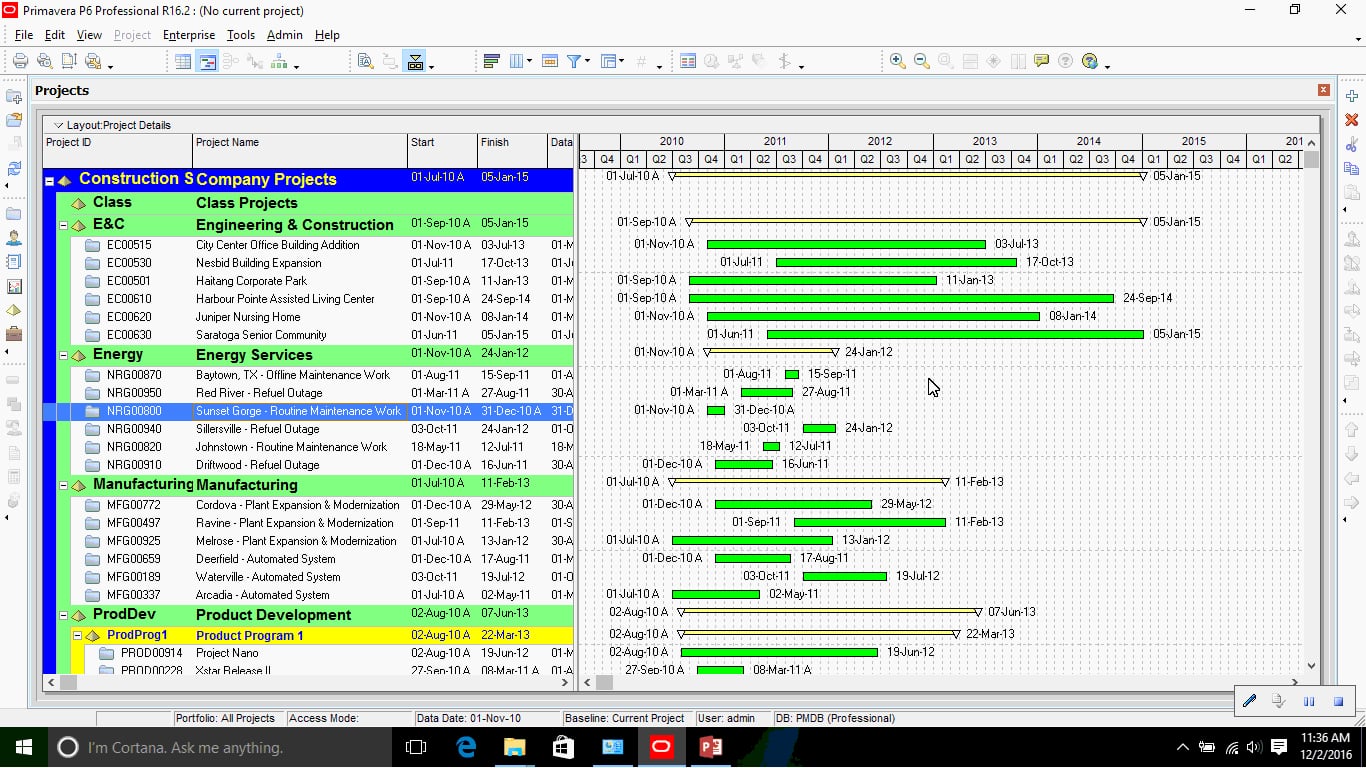Screen dimensions: 1366x768
Task: Click the Zoom In magnifier icon
Action: 897,61
